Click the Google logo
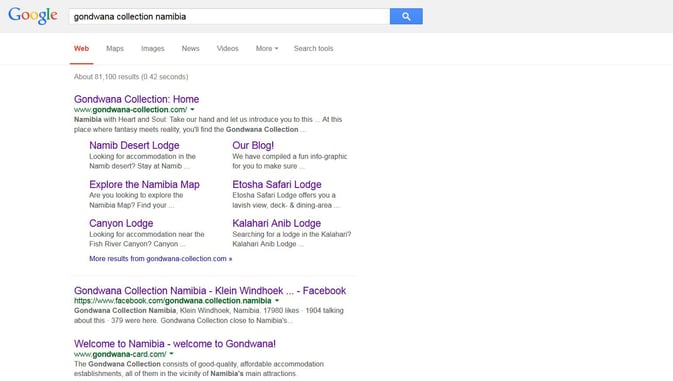Screen dimensions: 673x381 [33, 16]
